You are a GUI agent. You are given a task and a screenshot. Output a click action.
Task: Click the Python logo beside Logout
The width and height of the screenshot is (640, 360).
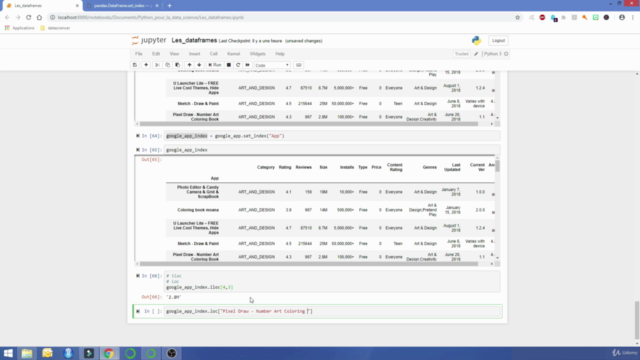click(x=476, y=40)
